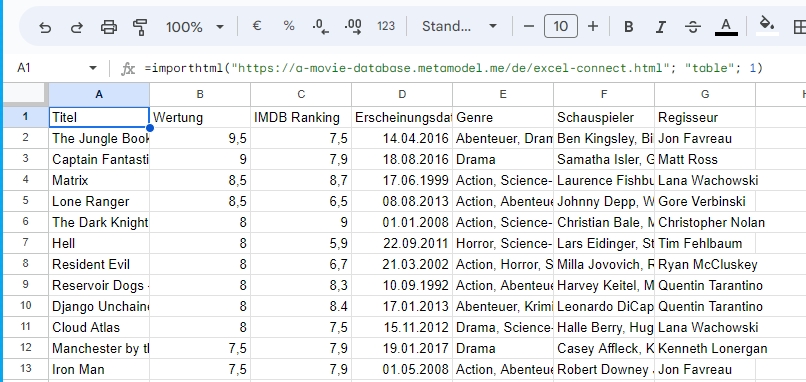Click the Schauspieler header cell
Viewport: 806px width, 382px height.
click(x=603, y=117)
